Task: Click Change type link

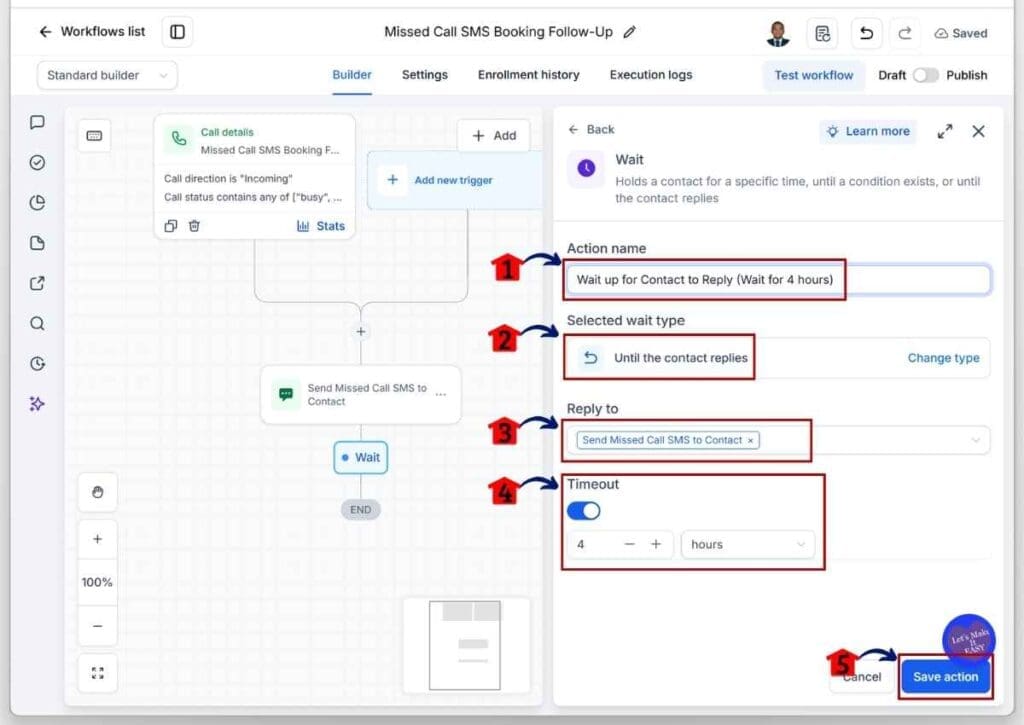Action: pos(943,358)
